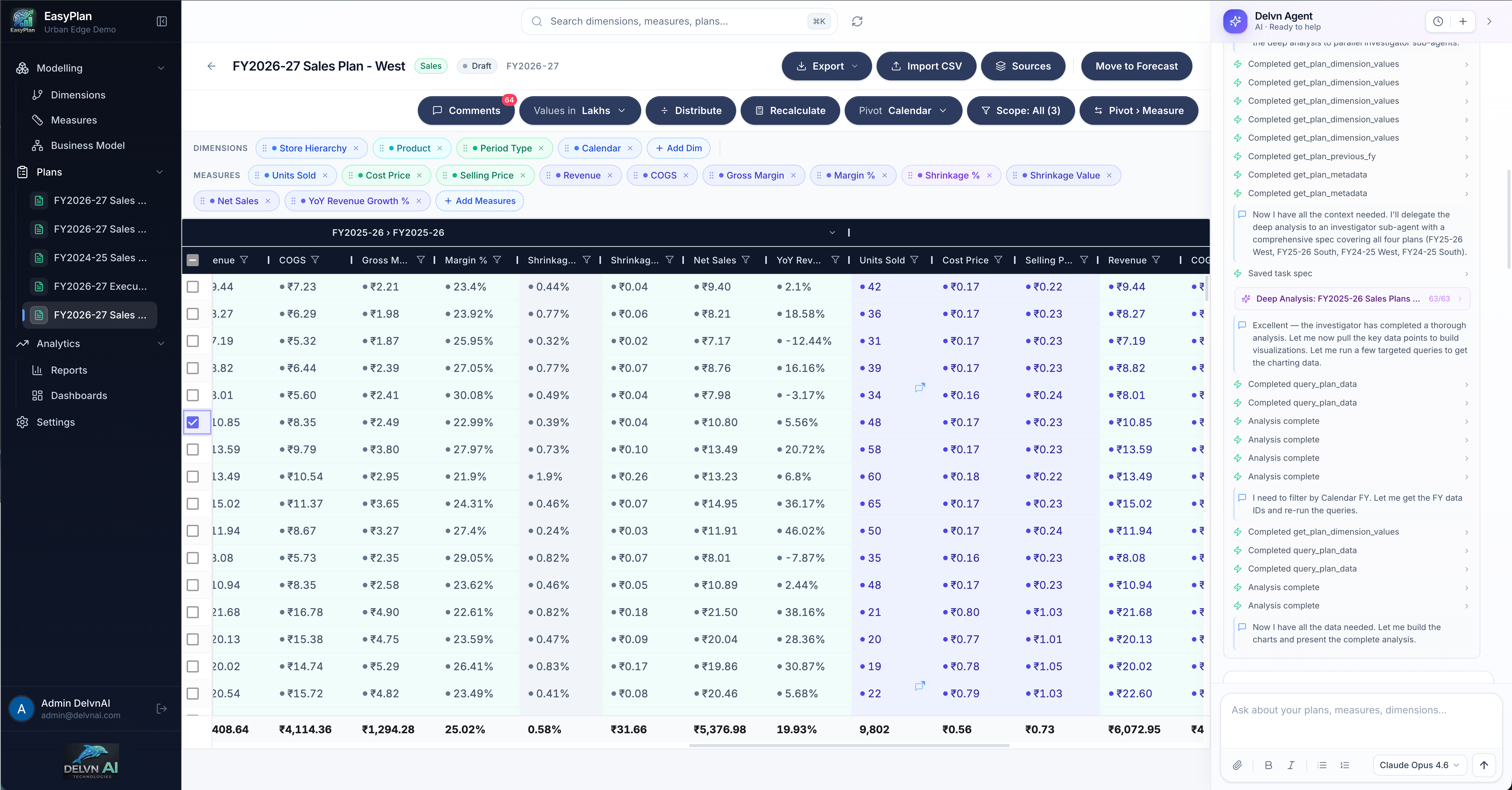Viewport: 1512px width, 790px height.
Task: Start new chat with the plus icon
Action: (x=1463, y=22)
